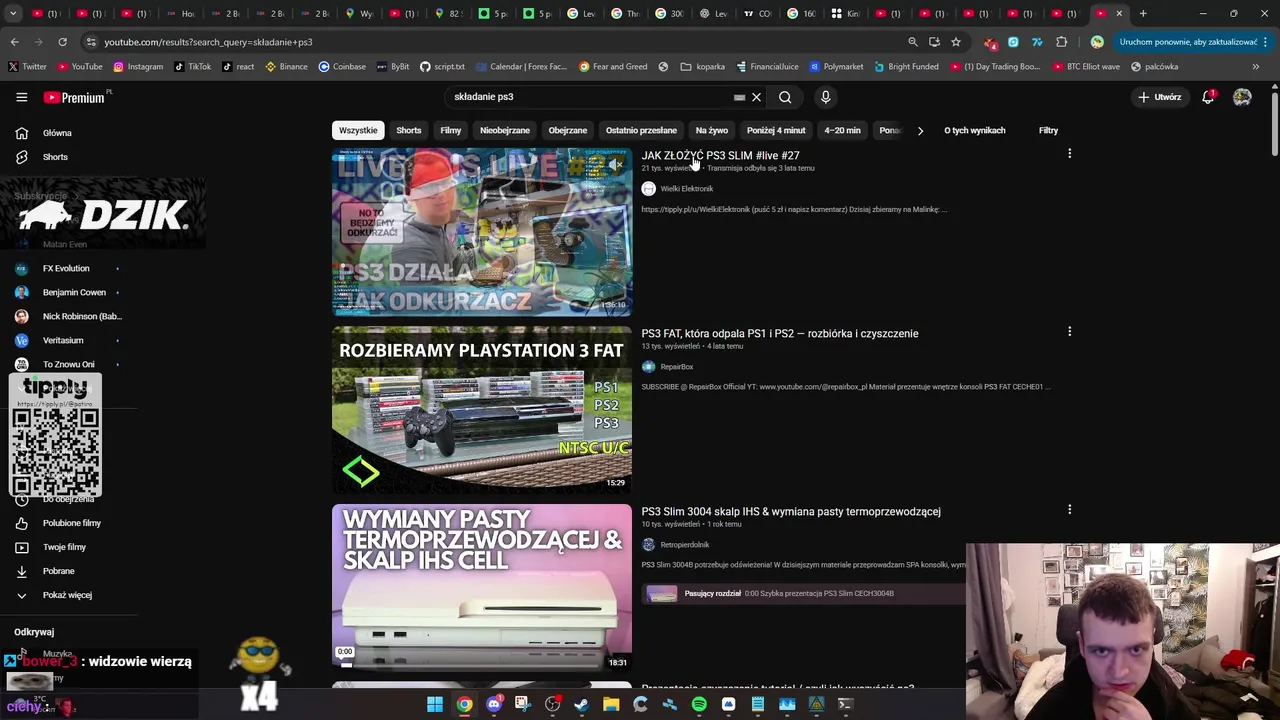Open options for JAK ZŁOŻYĆ PS3 SLIM video
This screenshot has height=720, width=1280.
(x=1069, y=154)
